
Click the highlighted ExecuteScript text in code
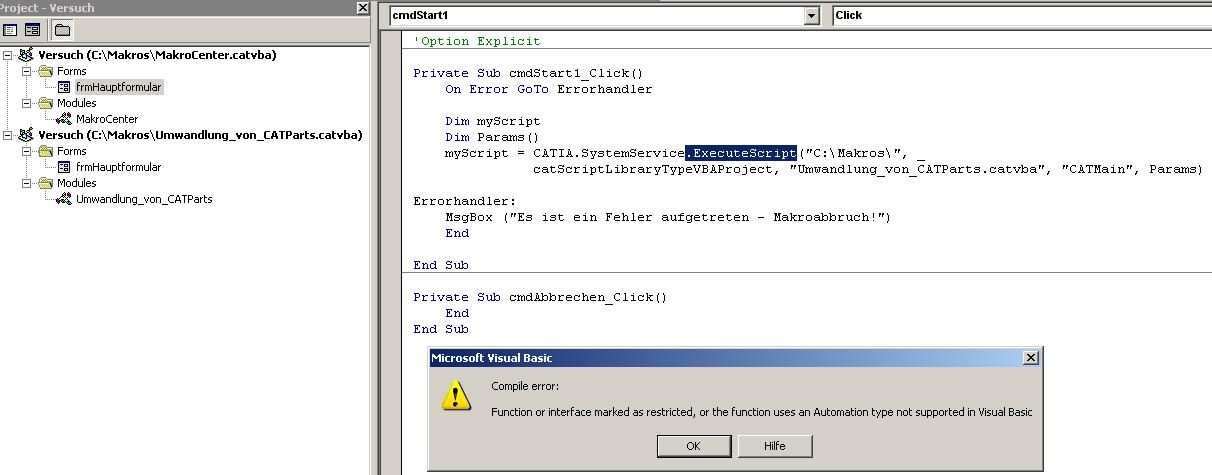point(741,153)
